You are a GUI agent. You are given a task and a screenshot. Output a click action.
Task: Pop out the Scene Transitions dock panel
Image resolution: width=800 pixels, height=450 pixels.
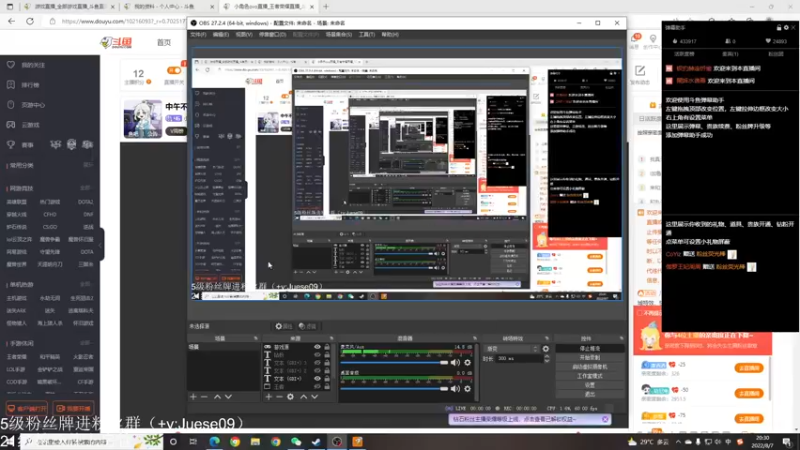546,338
